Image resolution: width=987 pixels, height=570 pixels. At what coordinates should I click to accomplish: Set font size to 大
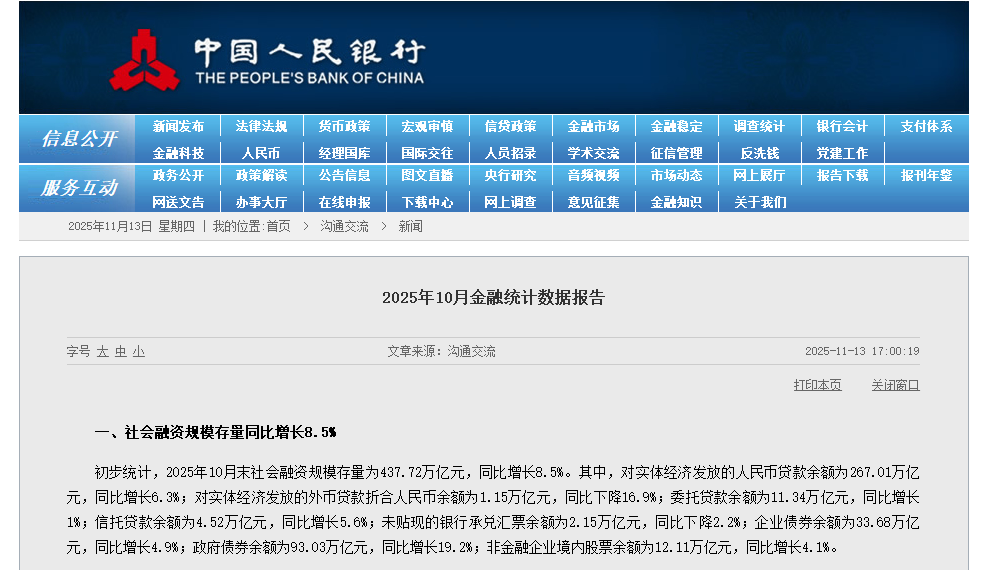tap(103, 352)
